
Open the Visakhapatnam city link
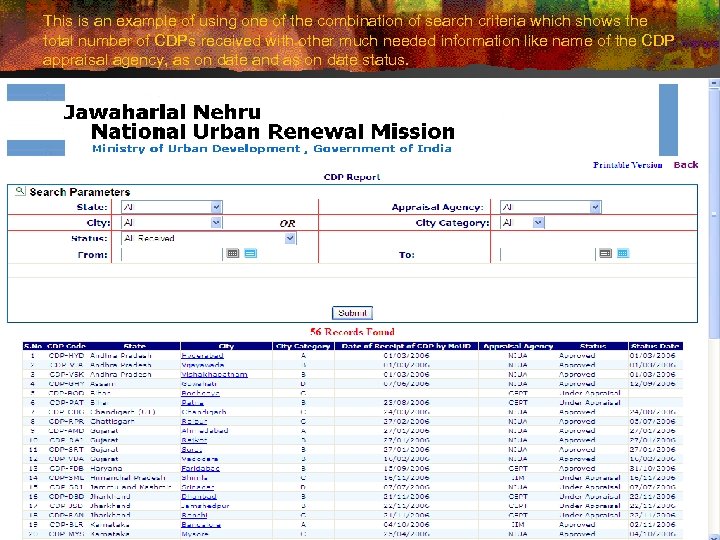coord(214,375)
